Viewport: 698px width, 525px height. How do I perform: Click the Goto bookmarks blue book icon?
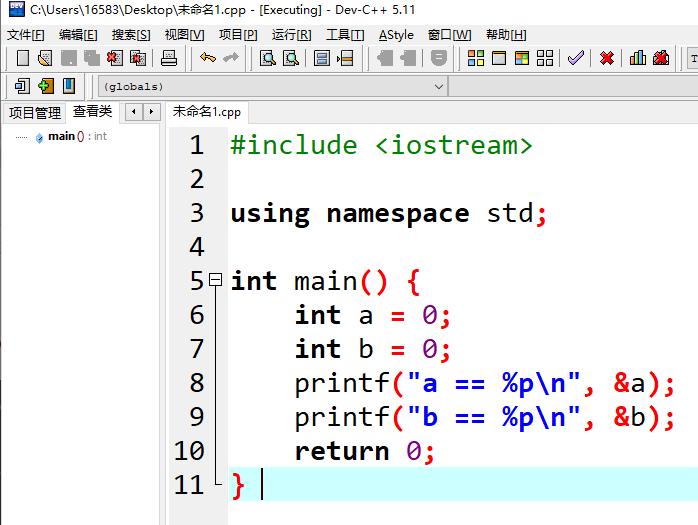(69, 86)
